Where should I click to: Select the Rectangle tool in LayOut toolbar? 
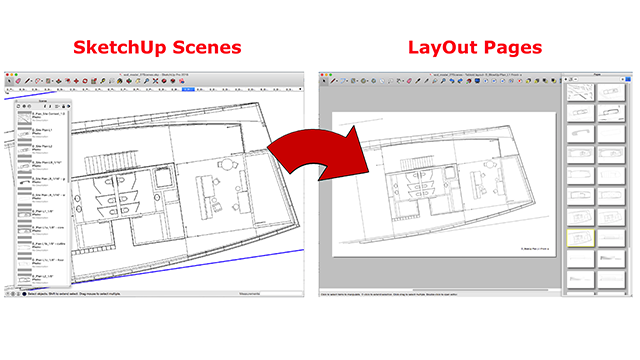pos(353,81)
